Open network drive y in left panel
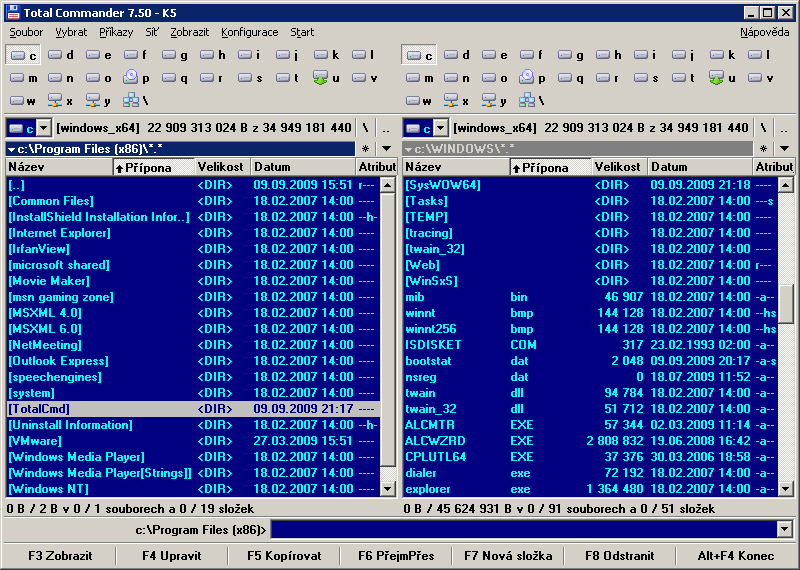 tap(98, 101)
